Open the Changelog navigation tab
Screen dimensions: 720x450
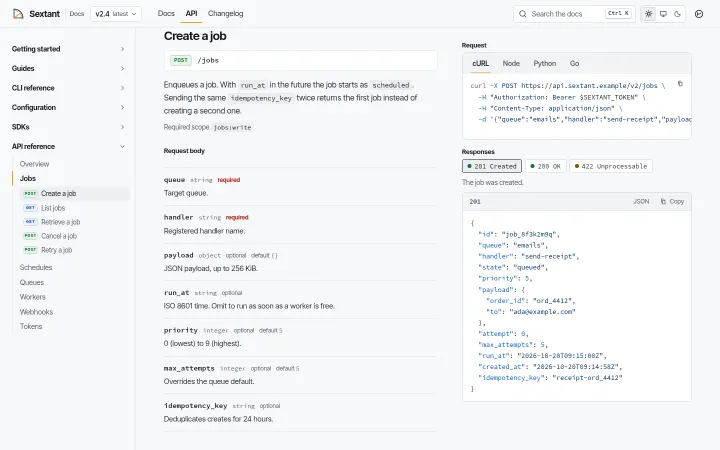[225, 14]
